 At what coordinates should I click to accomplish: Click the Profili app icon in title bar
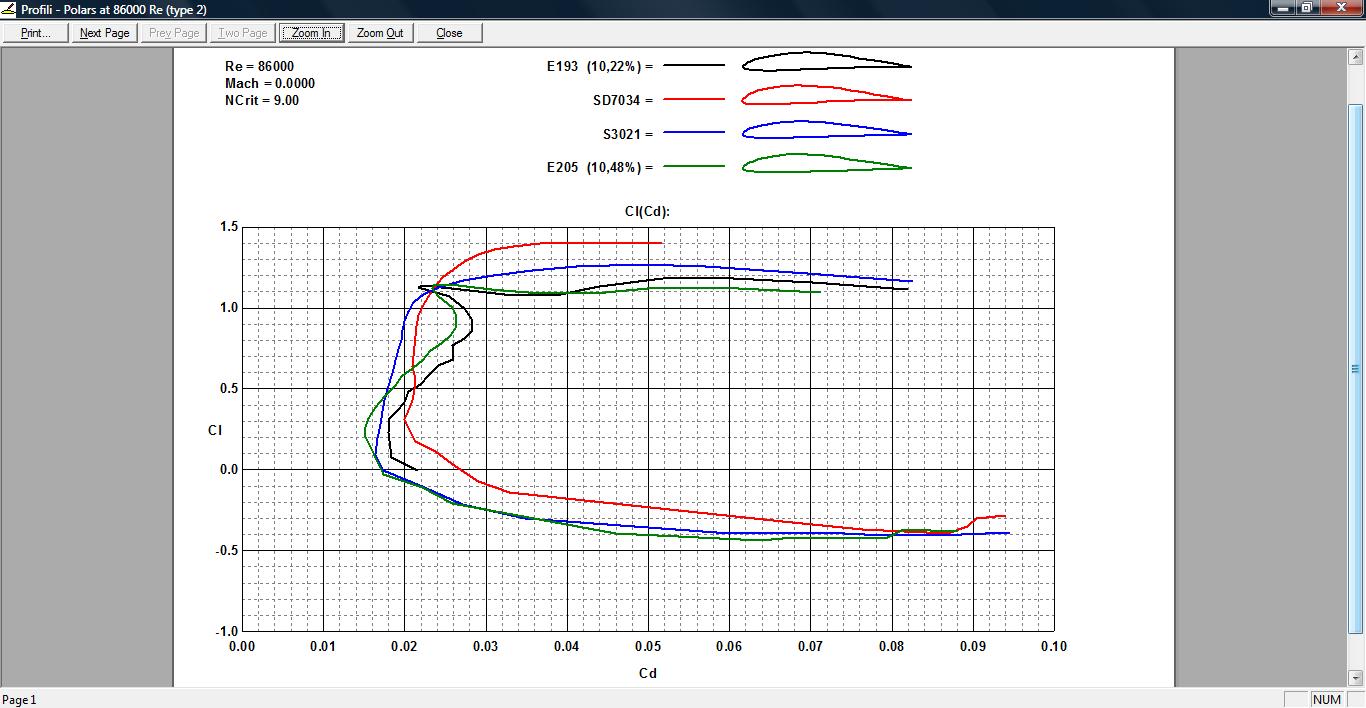[9, 8]
